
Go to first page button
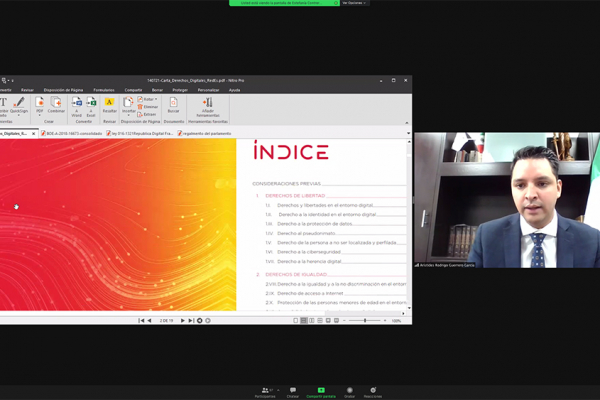[x=141, y=320]
